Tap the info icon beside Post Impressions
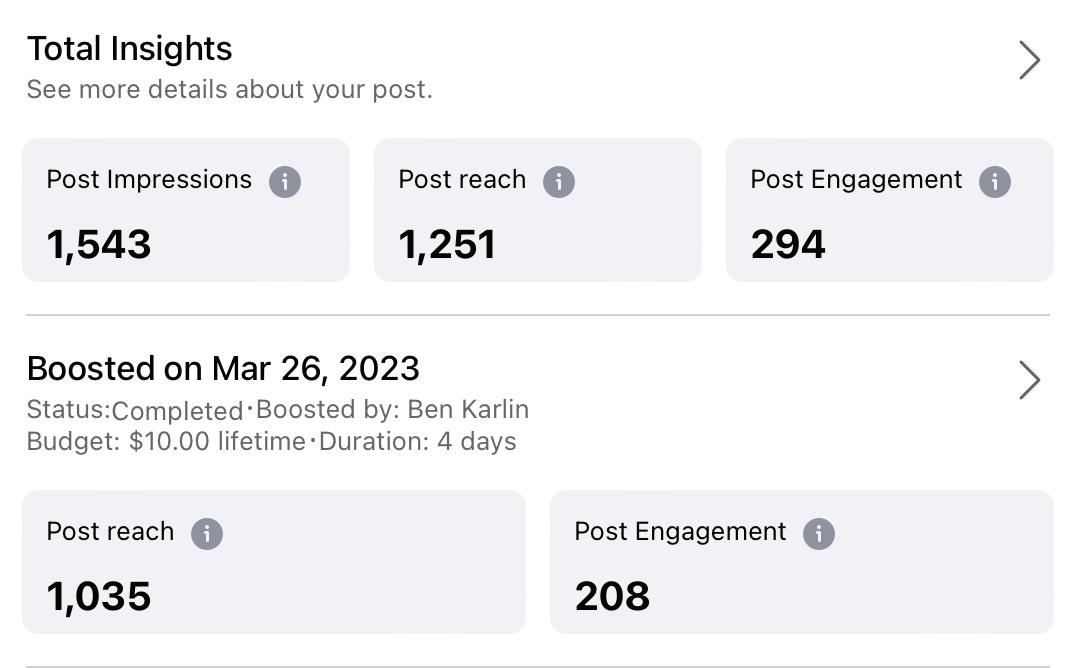 pos(285,182)
